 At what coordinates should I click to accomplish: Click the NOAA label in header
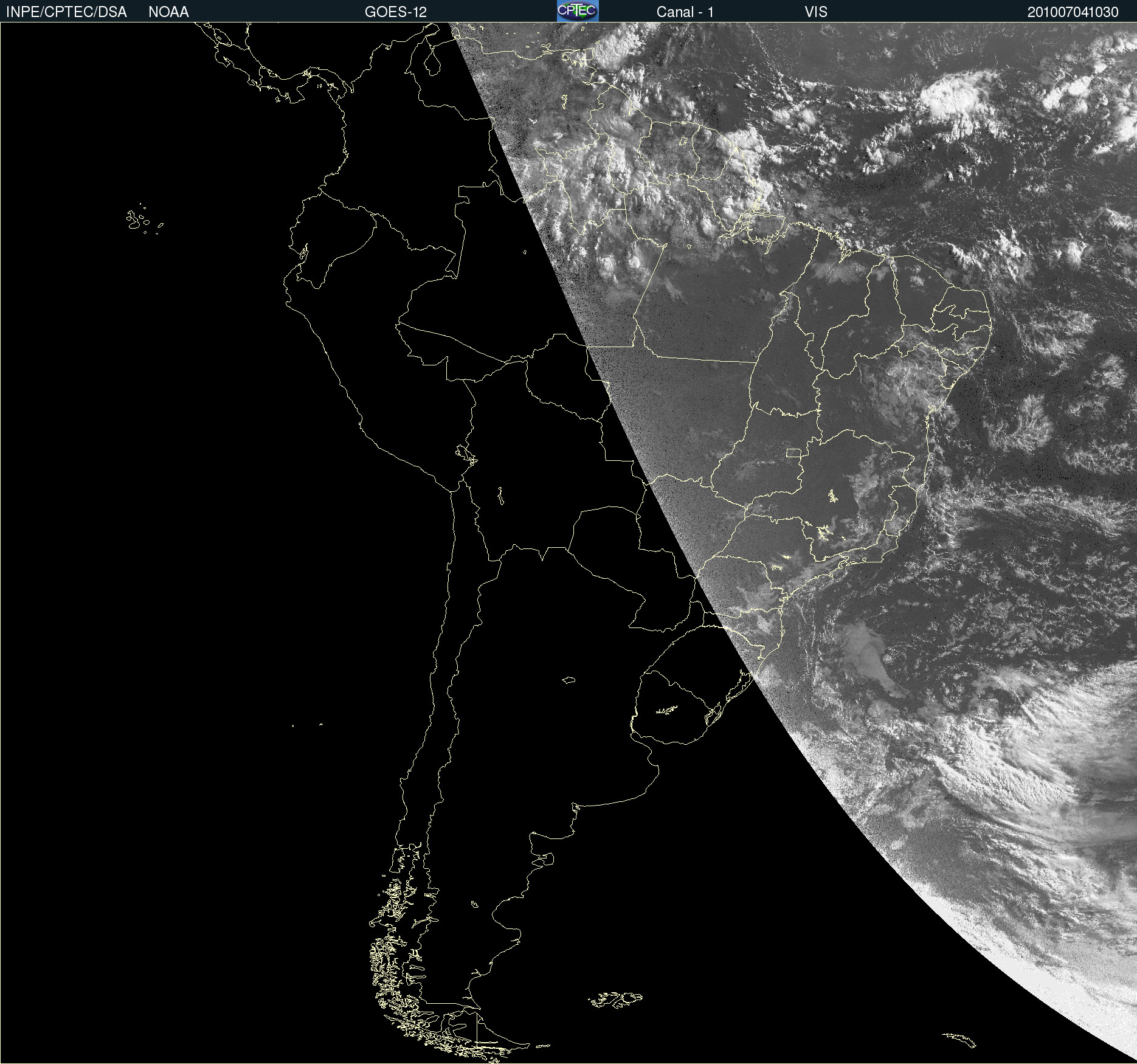[x=168, y=12]
